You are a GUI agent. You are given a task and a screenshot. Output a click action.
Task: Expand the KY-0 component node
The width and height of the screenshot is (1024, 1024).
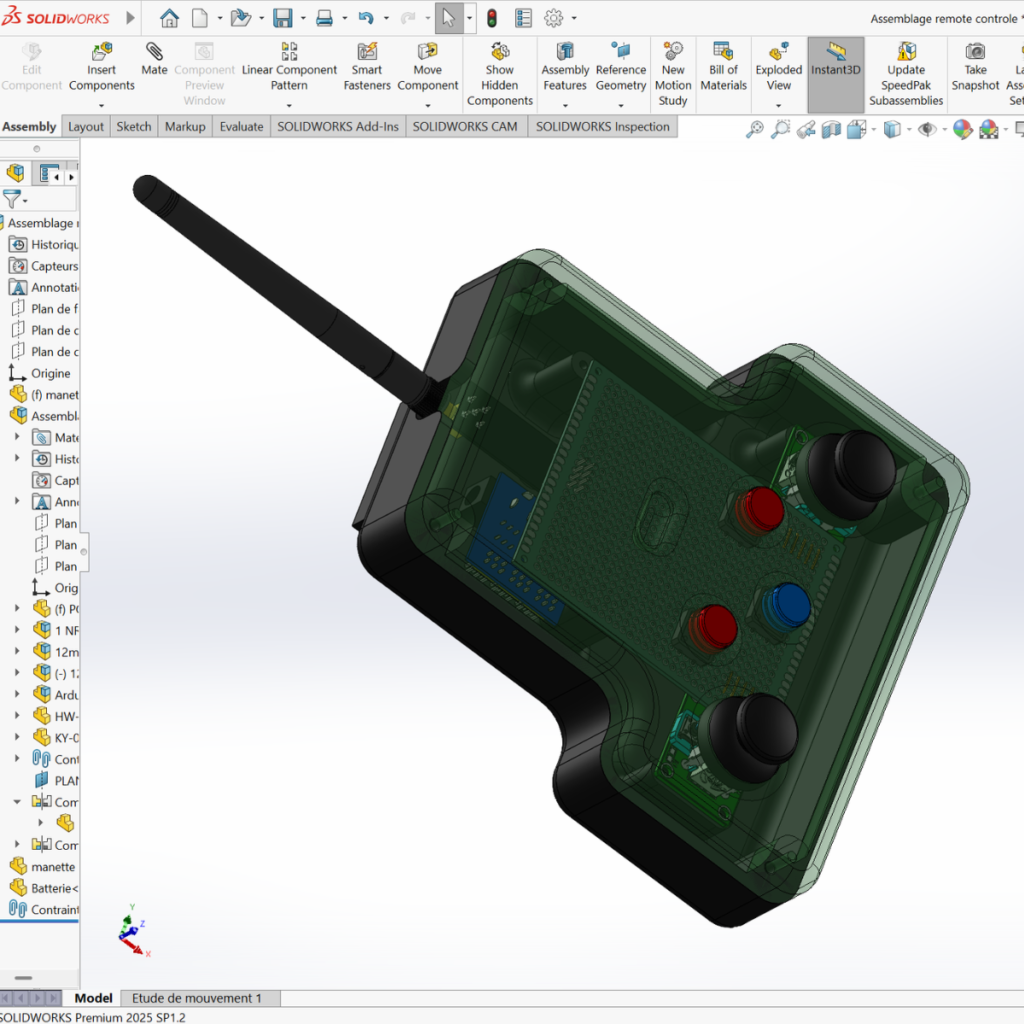point(17,737)
